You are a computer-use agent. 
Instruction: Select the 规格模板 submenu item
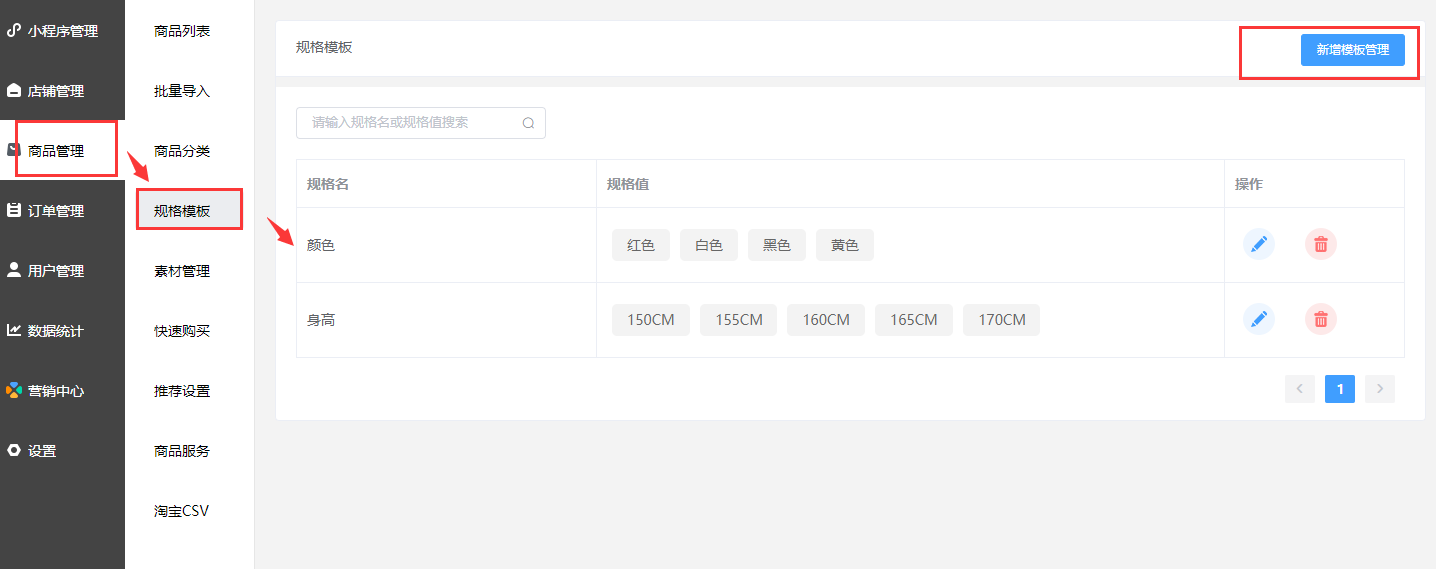click(189, 211)
